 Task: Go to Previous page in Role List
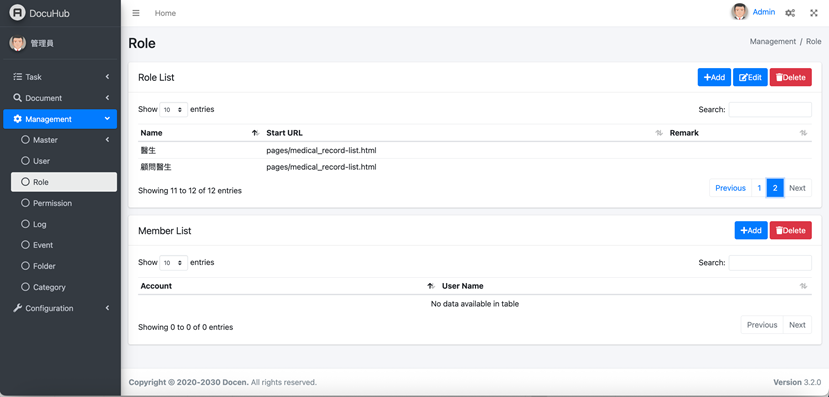[x=730, y=188]
